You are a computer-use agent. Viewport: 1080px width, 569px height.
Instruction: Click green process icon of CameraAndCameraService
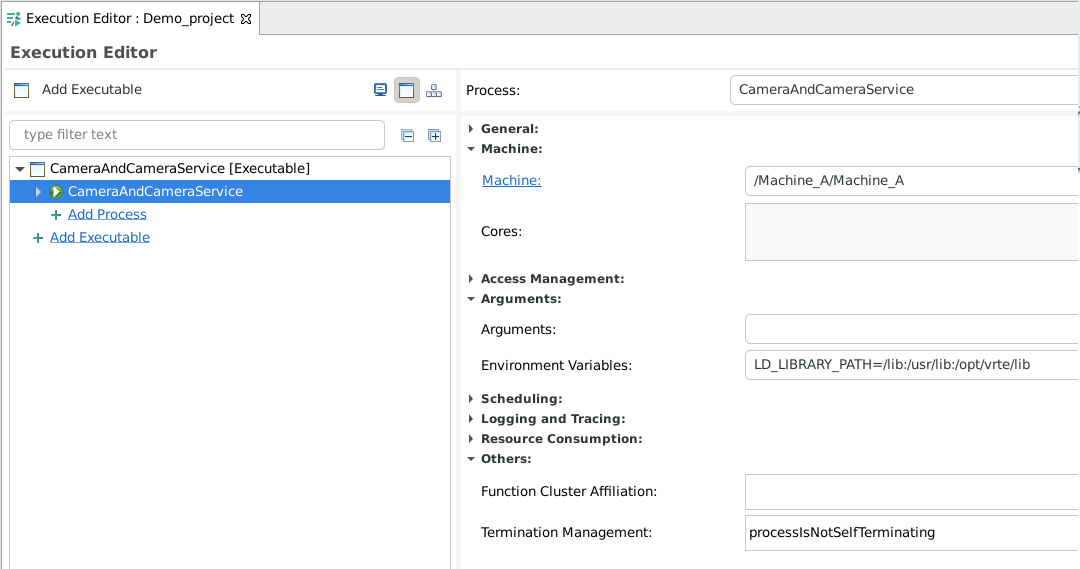[56, 192]
